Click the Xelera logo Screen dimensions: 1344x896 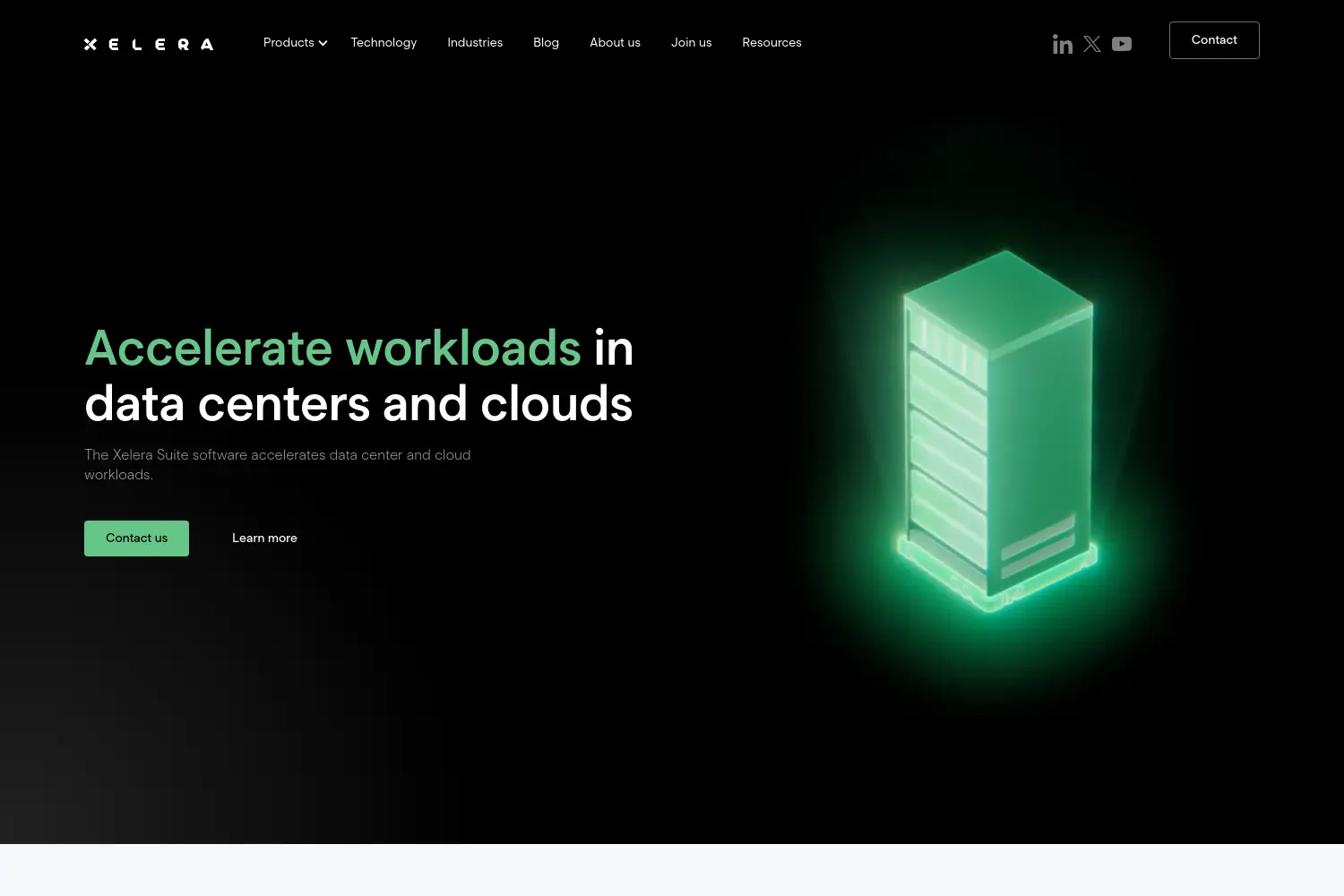coord(149,44)
